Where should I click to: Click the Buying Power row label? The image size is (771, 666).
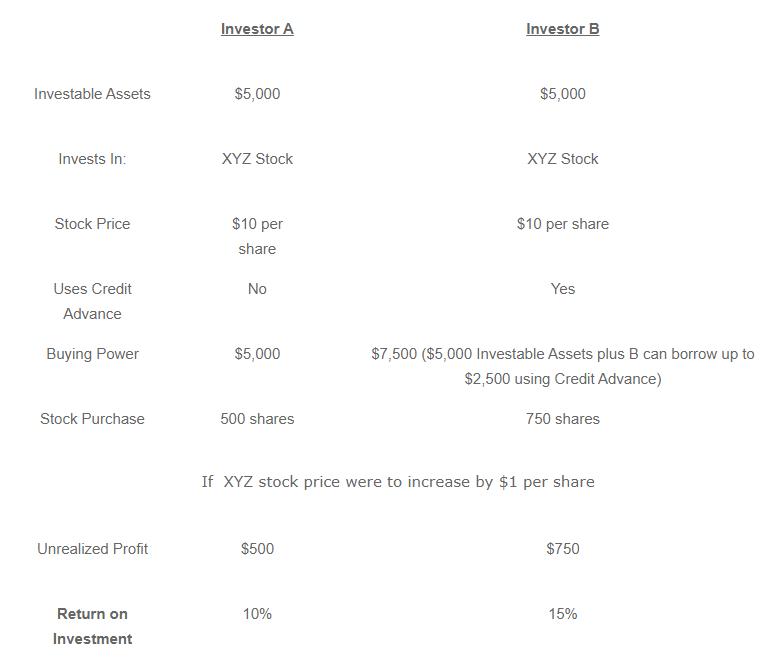coord(92,354)
